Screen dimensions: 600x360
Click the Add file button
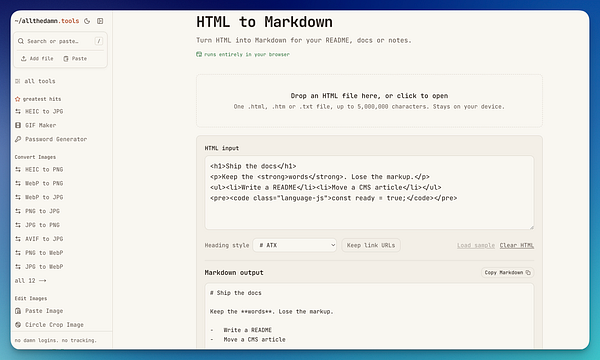37,59
